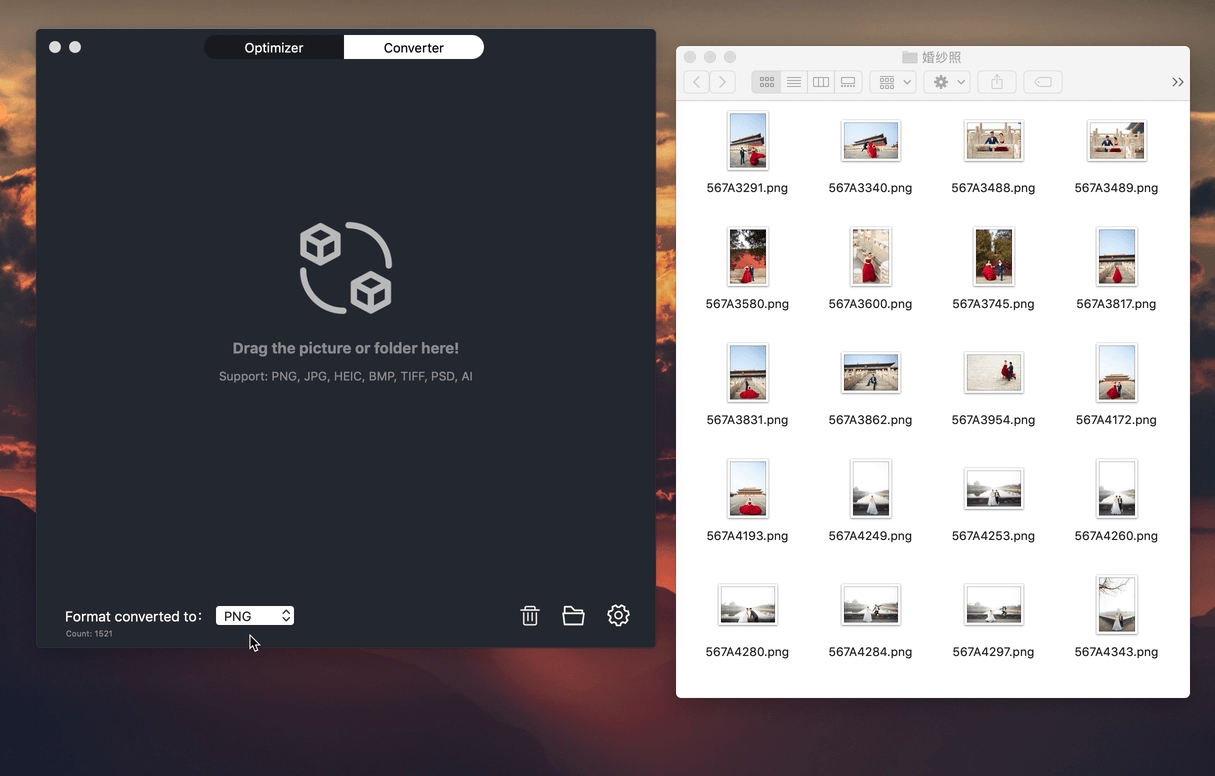Select the 567A4343.png file
The height and width of the screenshot is (776, 1215).
1116,605
